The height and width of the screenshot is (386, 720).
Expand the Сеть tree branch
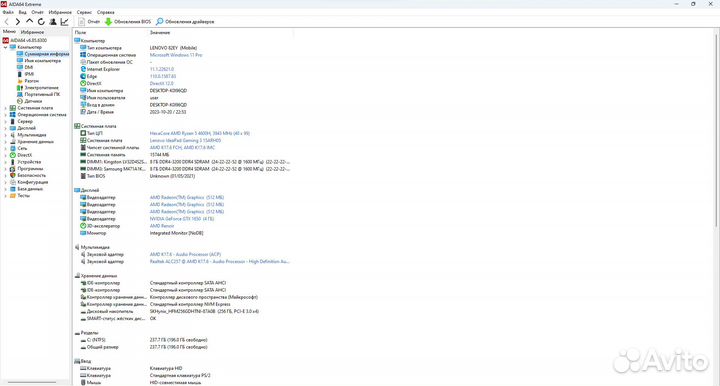[6, 148]
